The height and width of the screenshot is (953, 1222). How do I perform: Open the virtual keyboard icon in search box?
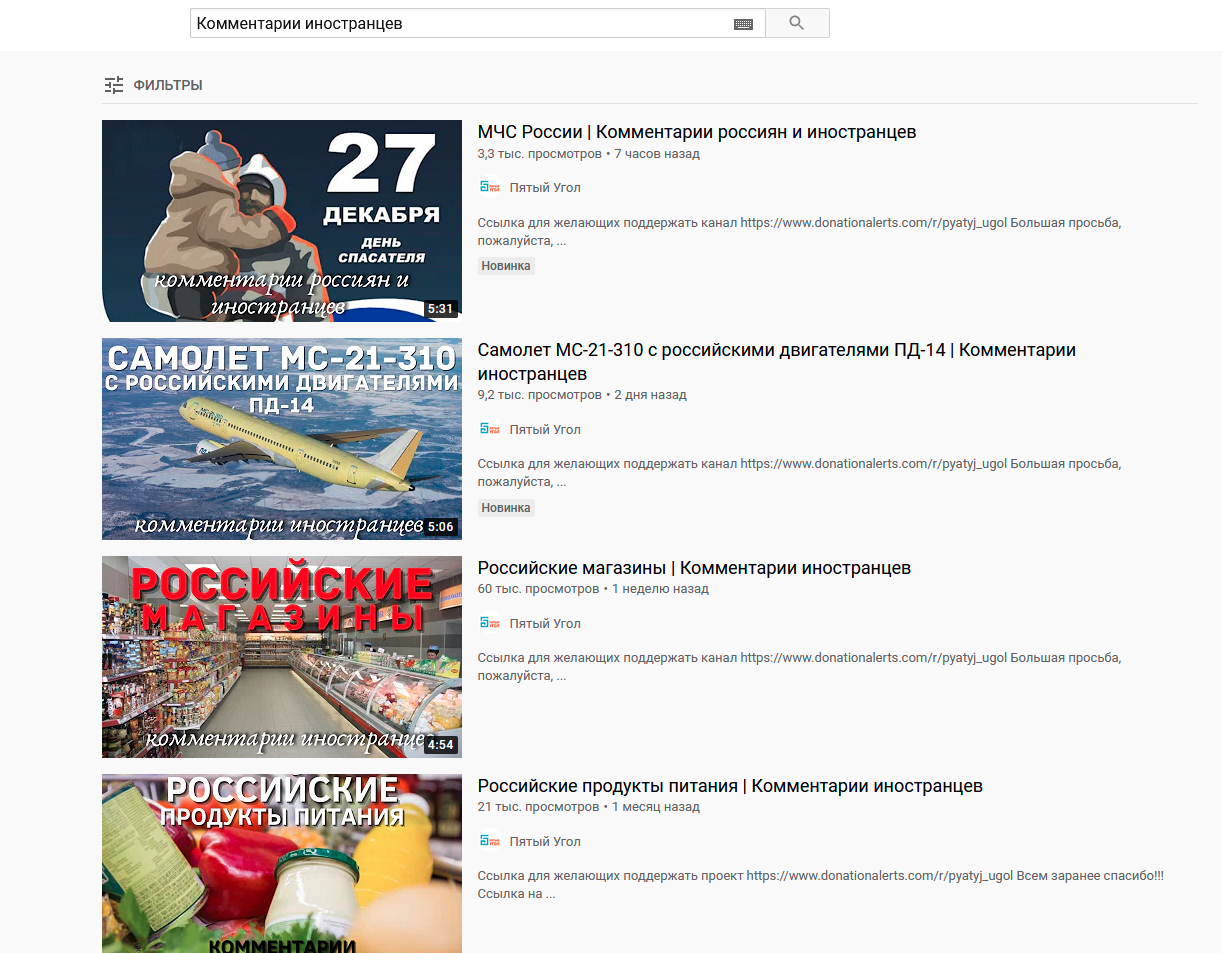click(x=743, y=24)
